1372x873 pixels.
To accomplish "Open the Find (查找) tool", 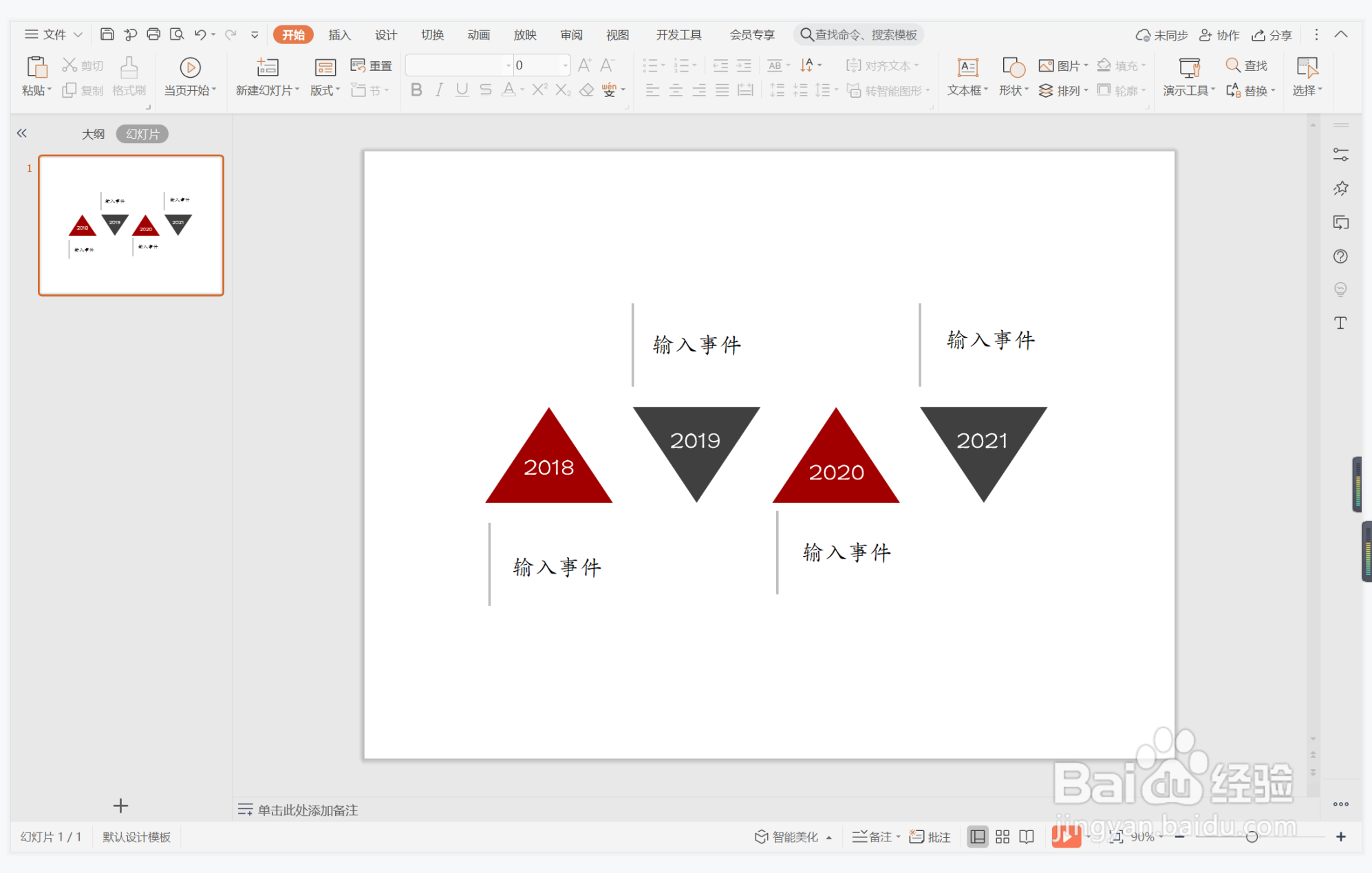I will pos(1246,65).
